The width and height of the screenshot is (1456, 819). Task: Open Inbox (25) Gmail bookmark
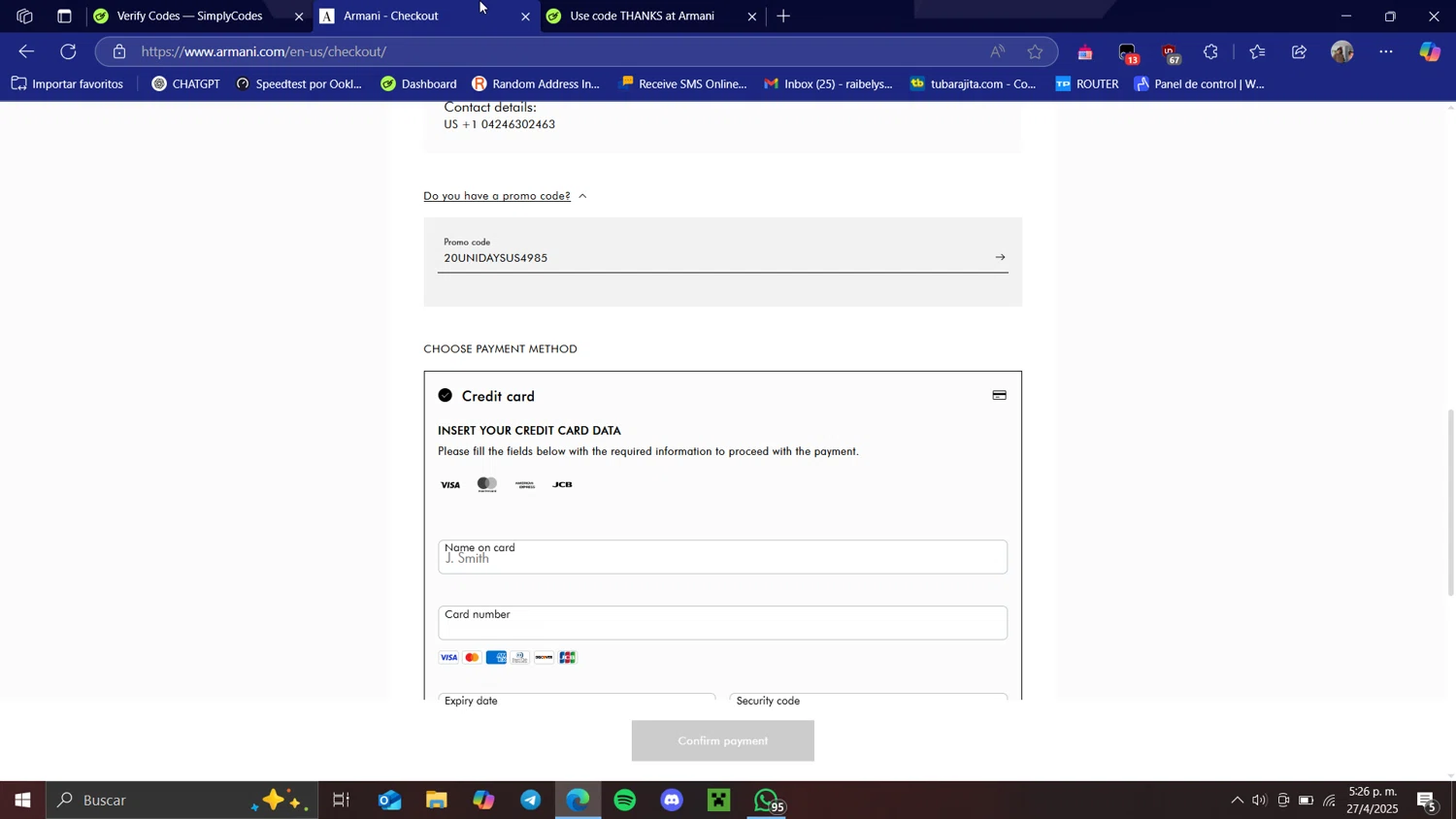click(828, 84)
